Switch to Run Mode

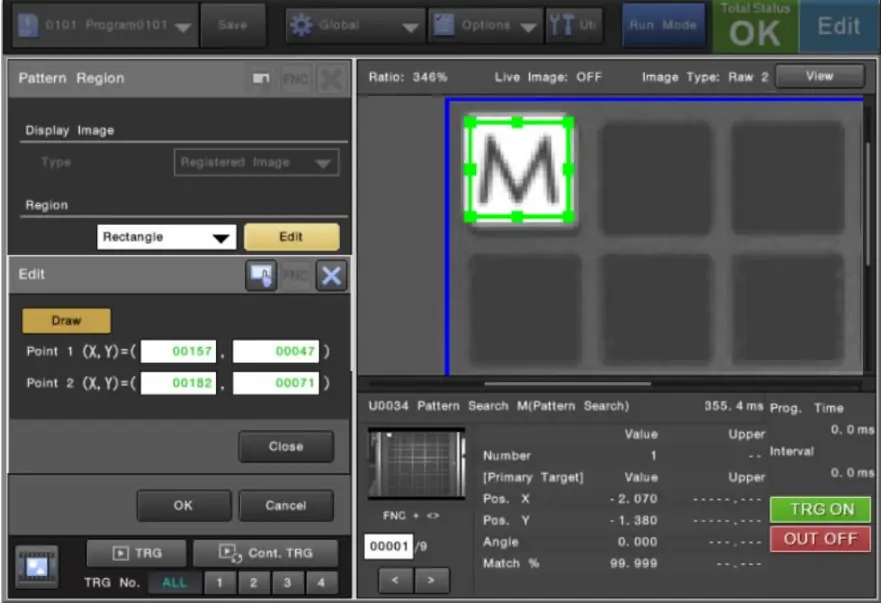pyautogui.click(x=663, y=26)
